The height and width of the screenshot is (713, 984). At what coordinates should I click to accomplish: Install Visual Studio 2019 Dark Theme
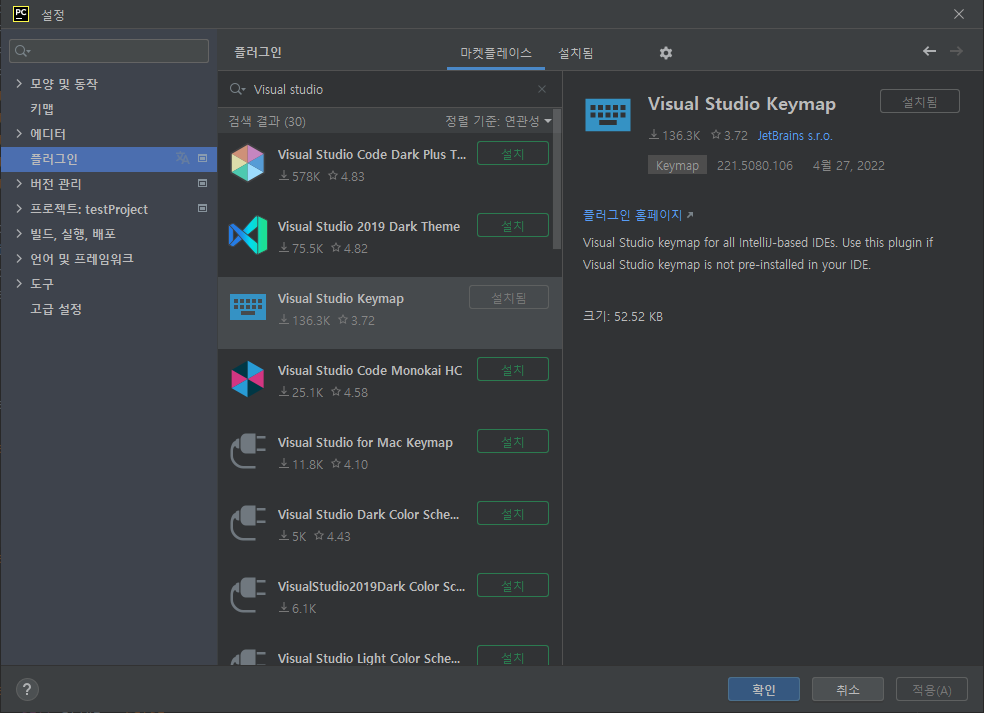click(513, 225)
